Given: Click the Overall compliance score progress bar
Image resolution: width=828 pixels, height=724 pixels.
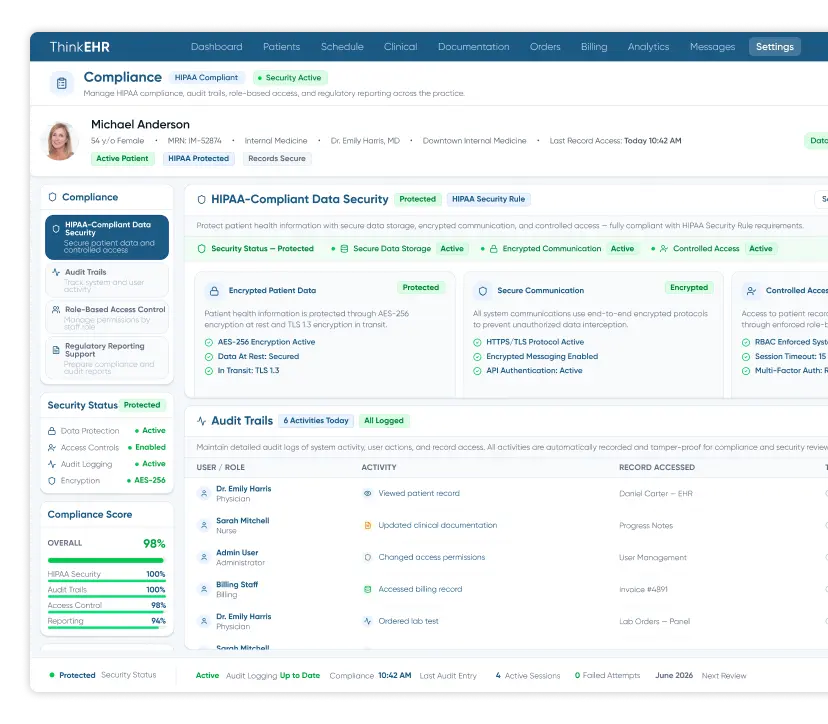Looking at the screenshot, I should 106,560.
